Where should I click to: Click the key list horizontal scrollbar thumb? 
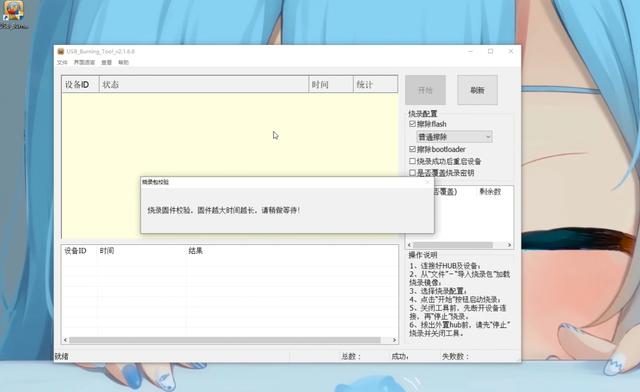[x=453, y=245]
